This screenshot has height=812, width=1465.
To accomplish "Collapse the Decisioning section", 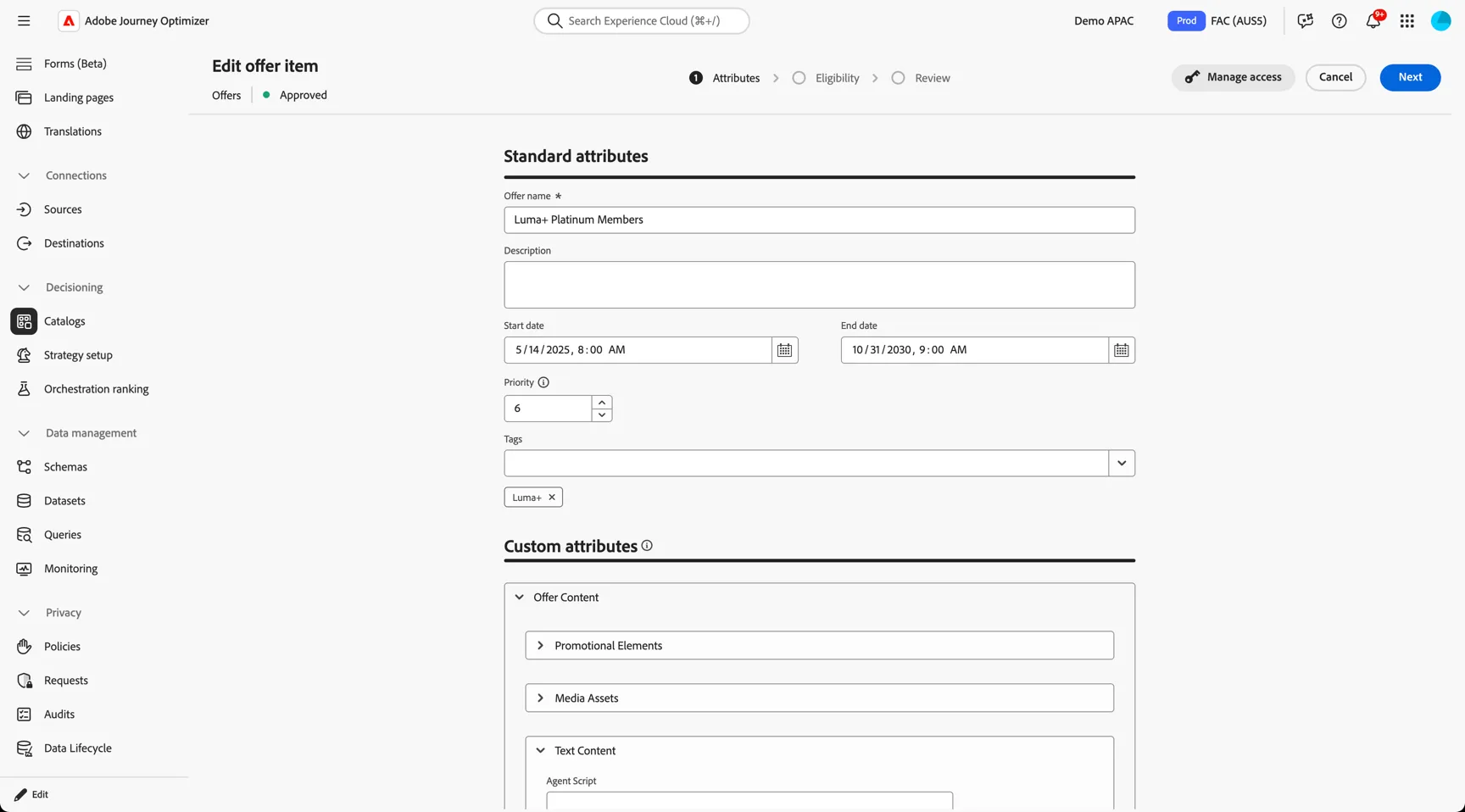I will (x=24, y=287).
